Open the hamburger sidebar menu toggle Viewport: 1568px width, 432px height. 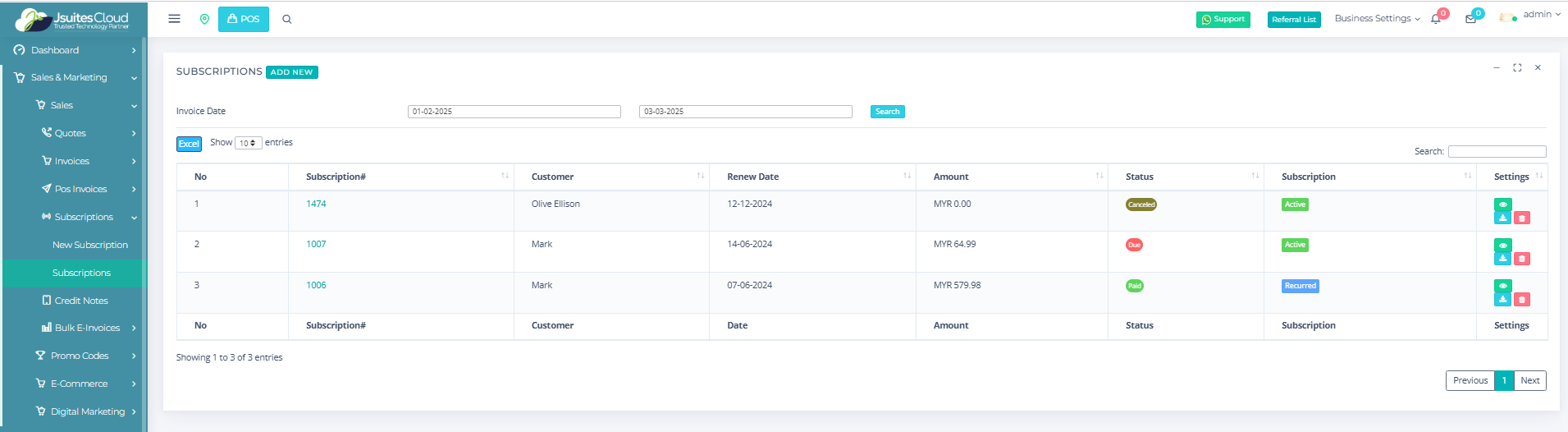[174, 19]
